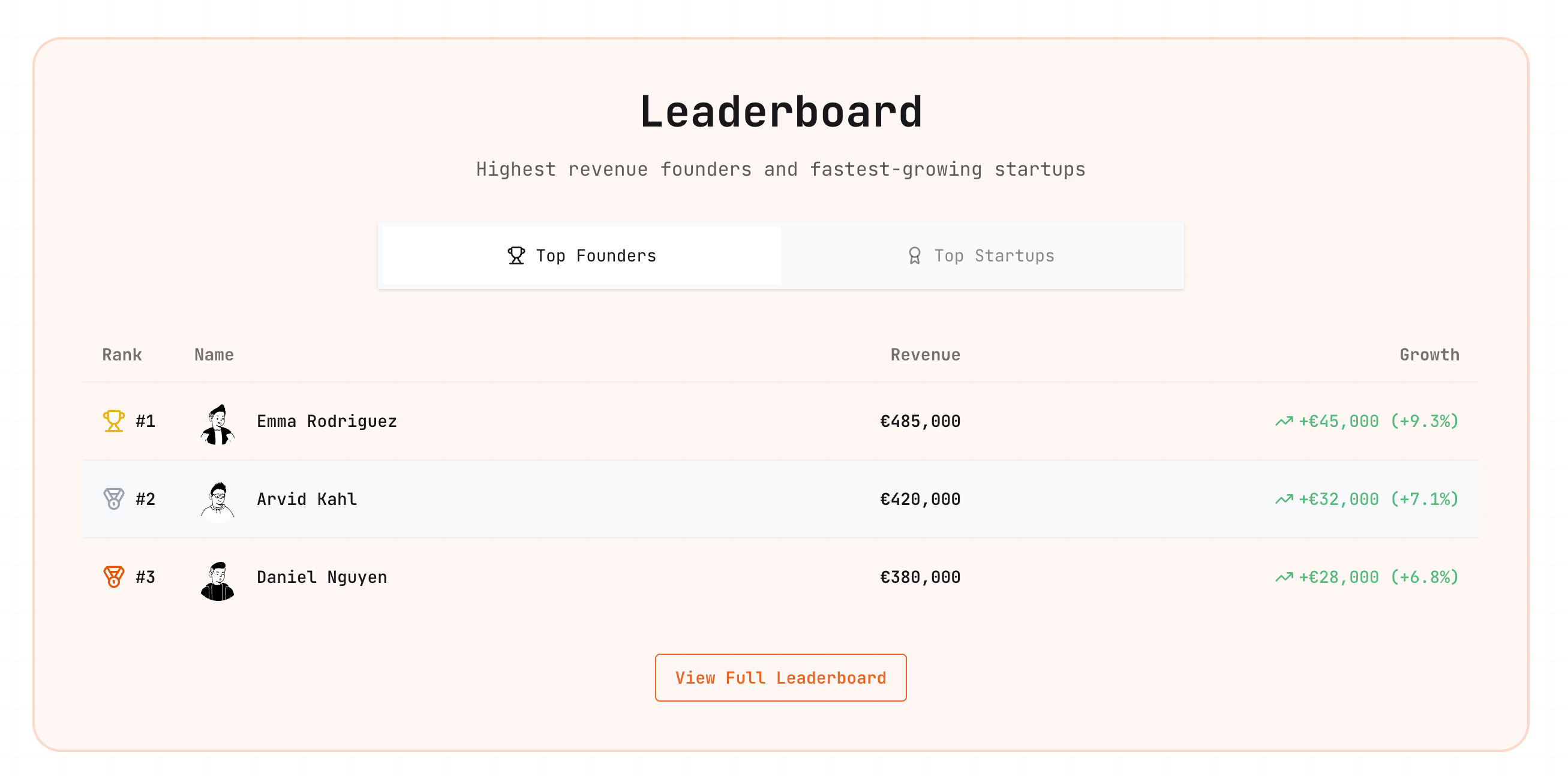Open Emma Rodriguez's name link

[327, 420]
